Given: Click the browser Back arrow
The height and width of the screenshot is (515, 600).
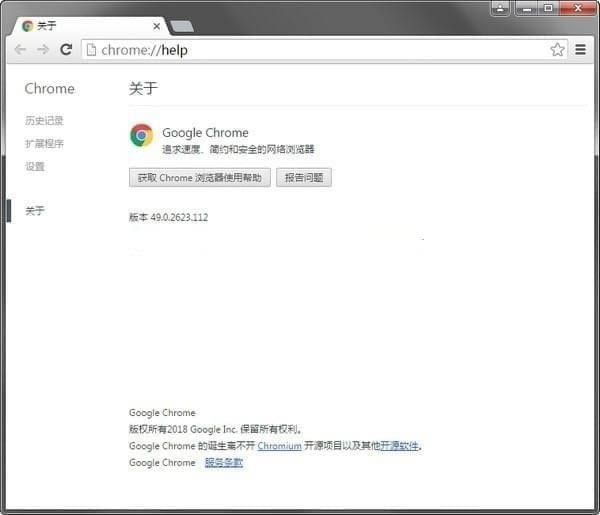Looking at the screenshot, I should click(x=20, y=49).
